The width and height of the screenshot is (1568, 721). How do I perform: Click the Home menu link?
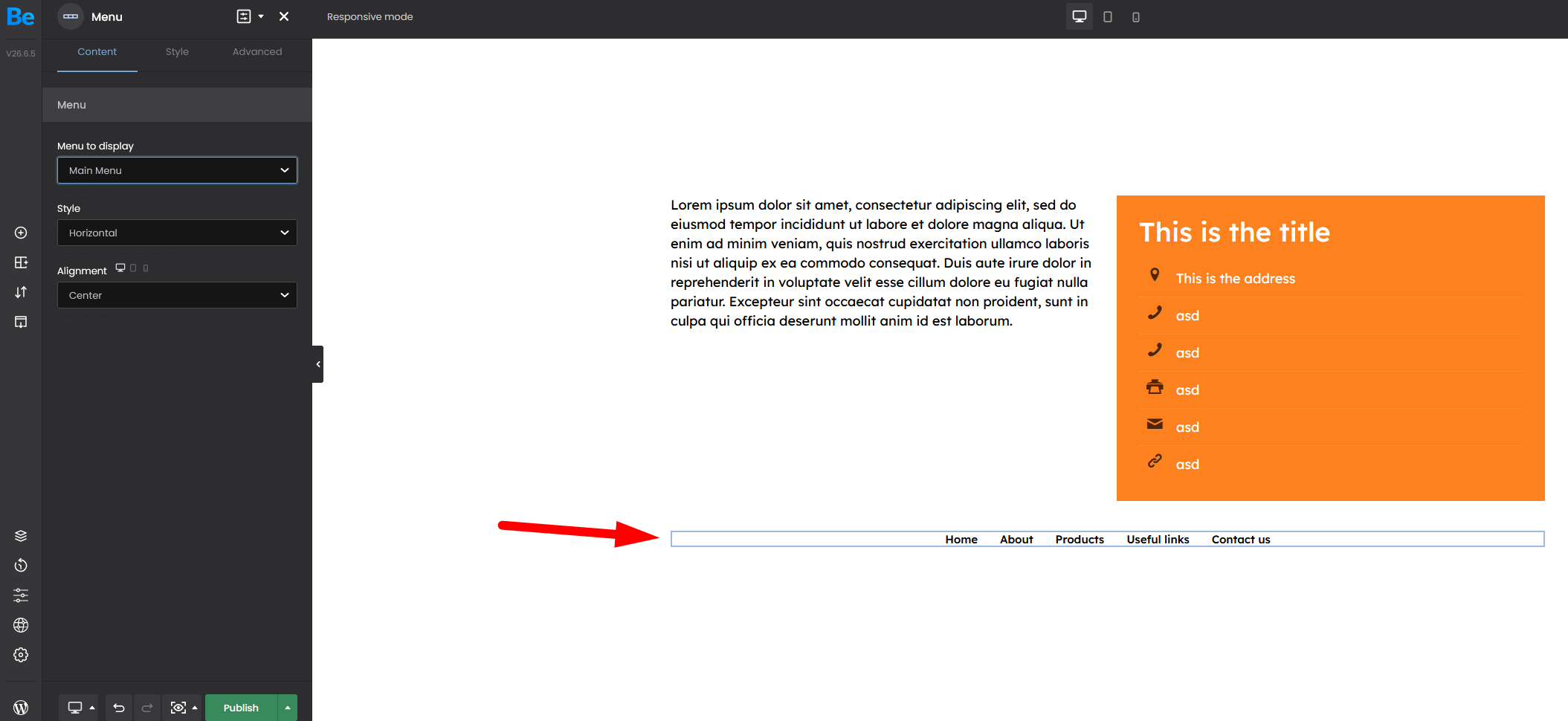pos(961,540)
